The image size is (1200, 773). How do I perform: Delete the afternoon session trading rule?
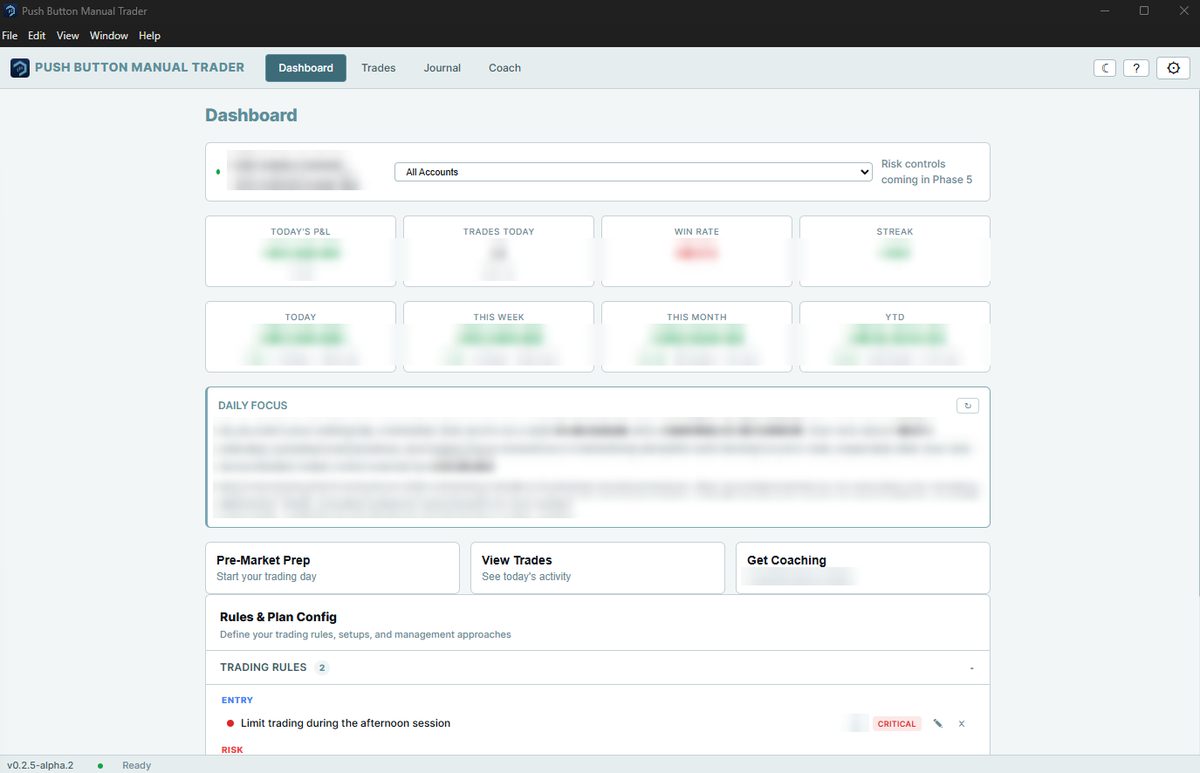(x=962, y=724)
